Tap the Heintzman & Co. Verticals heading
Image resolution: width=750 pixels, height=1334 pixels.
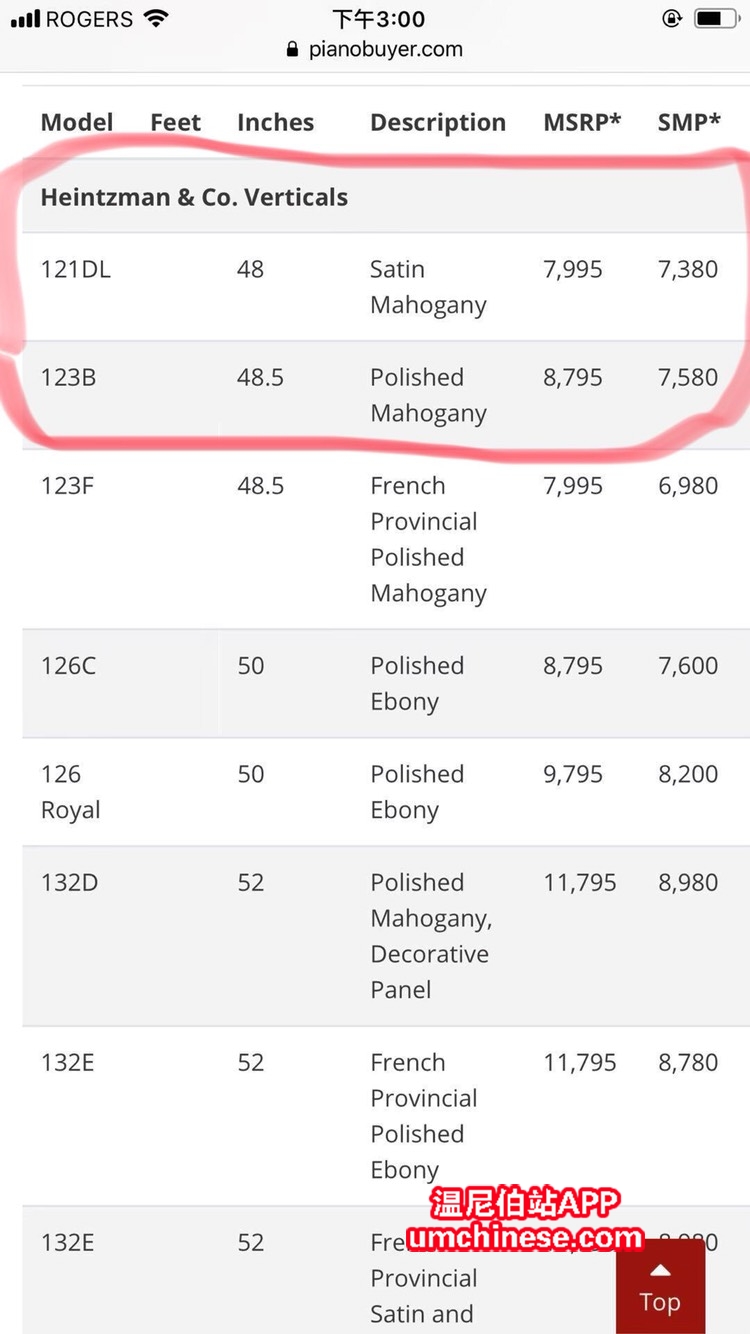click(x=194, y=197)
